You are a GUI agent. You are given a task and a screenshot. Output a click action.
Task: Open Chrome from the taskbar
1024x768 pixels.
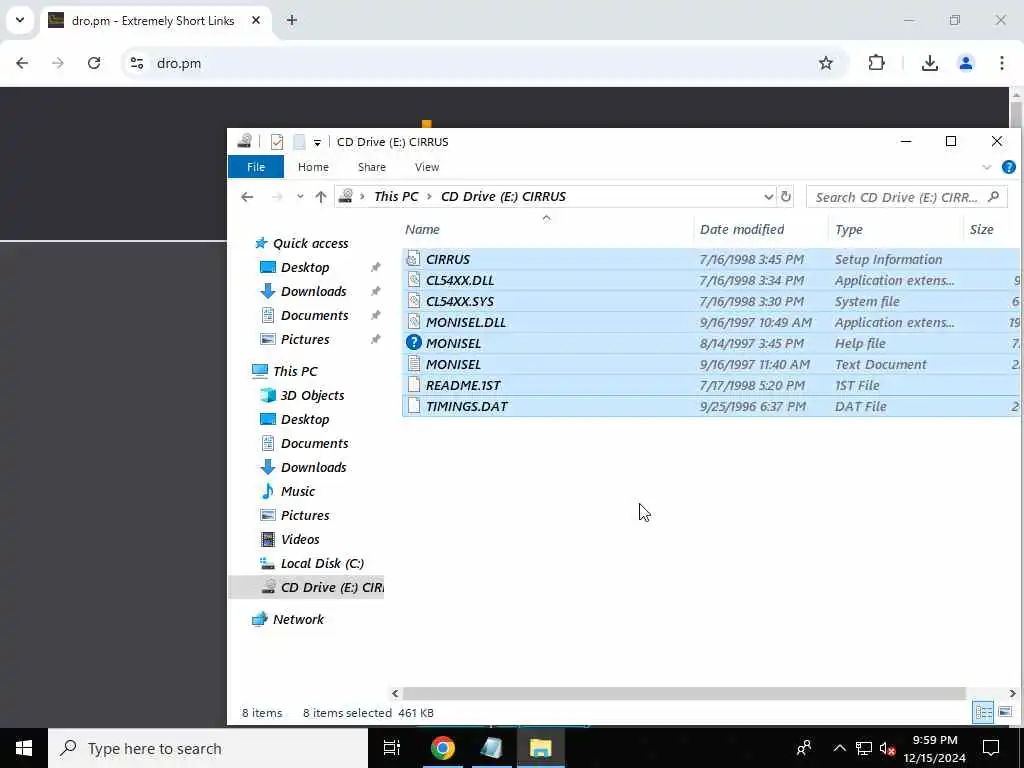[x=442, y=748]
